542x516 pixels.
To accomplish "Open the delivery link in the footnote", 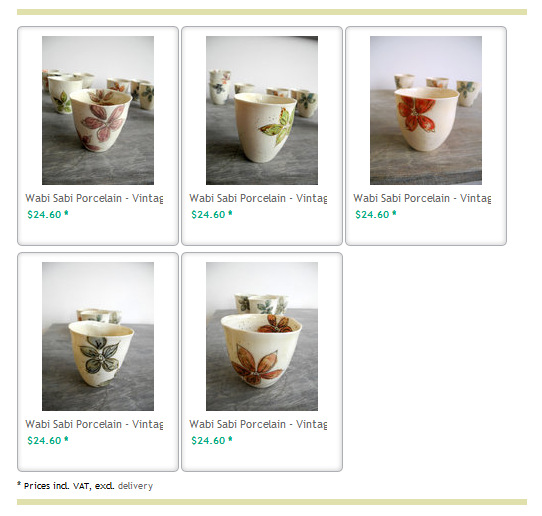I will pos(135,486).
